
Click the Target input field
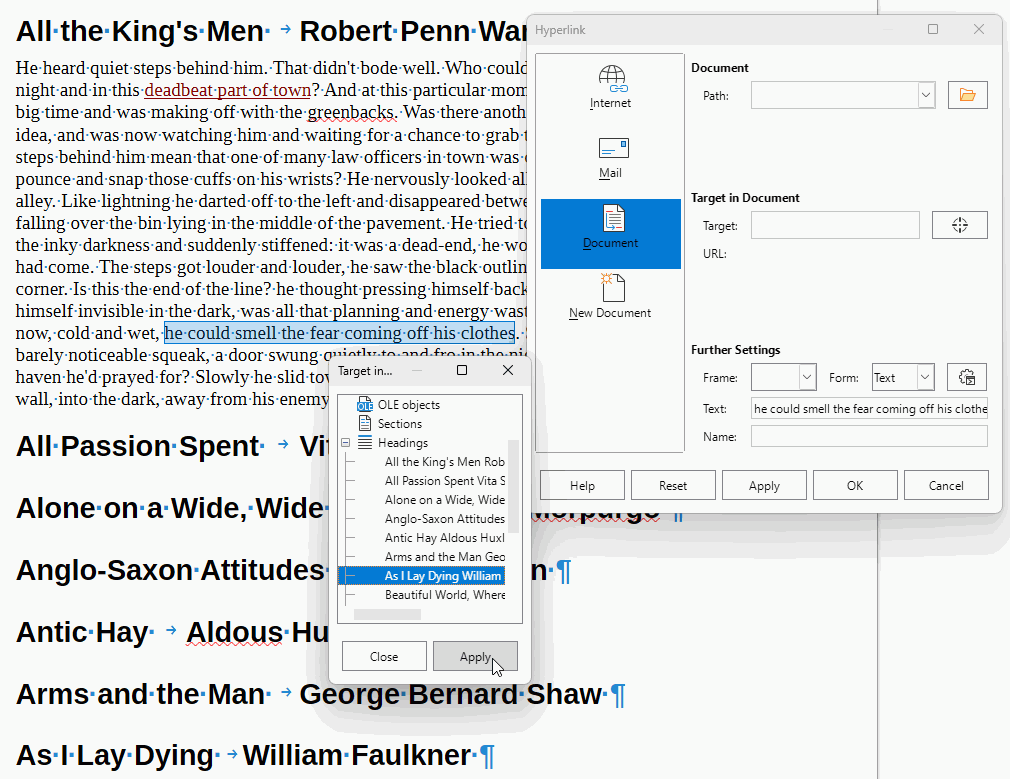[x=835, y=225]
